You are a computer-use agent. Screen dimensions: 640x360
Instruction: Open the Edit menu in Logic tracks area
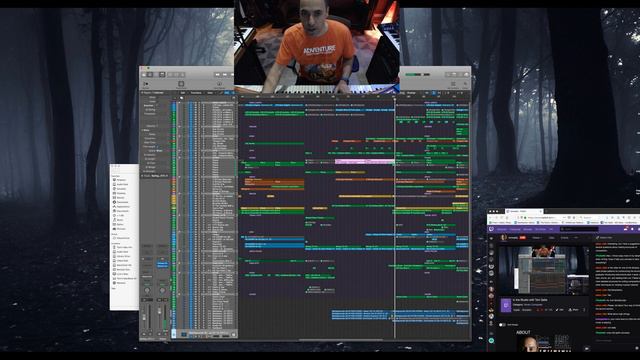coord(182,93)
